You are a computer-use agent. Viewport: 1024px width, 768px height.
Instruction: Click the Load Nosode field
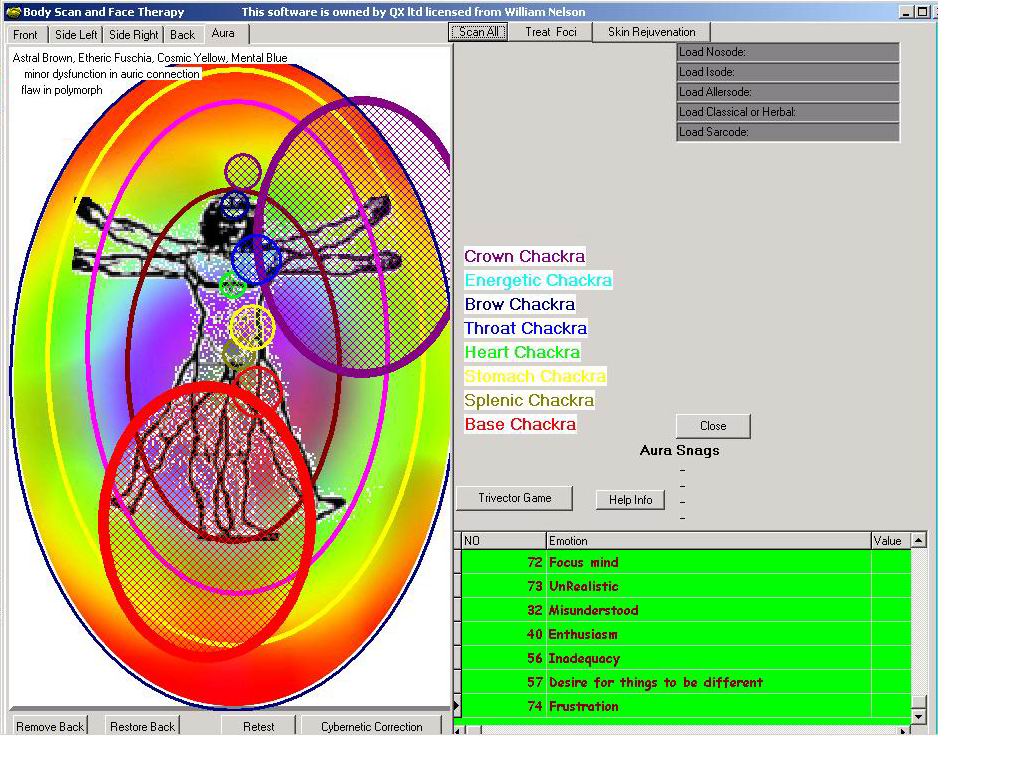click(788, 52)
